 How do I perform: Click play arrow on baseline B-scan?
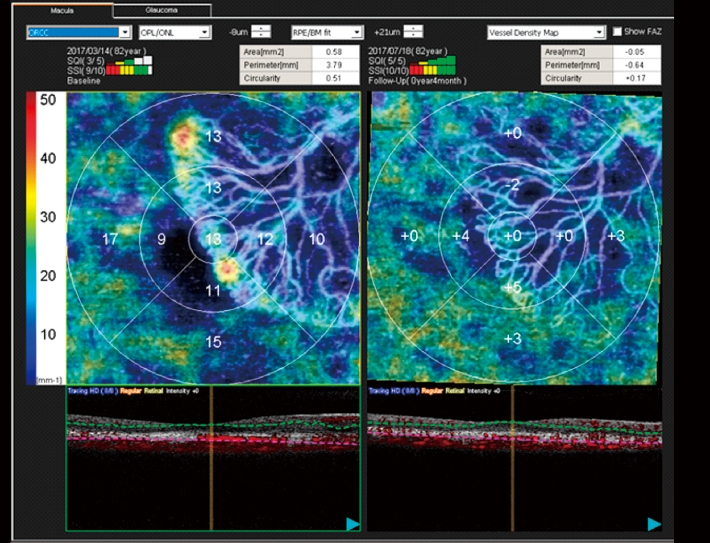click(349, 523)
